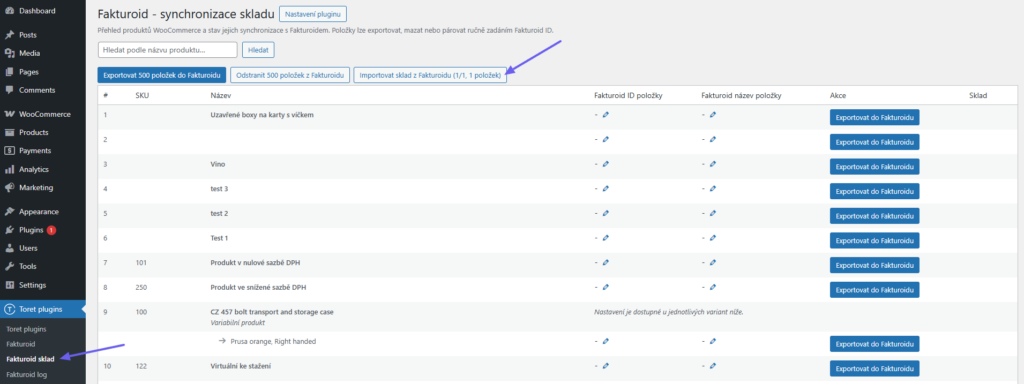Export Produkt ve snížené sazbě DPH row
This screenshot has height=384, width=1024.
(x=874, y=290)
